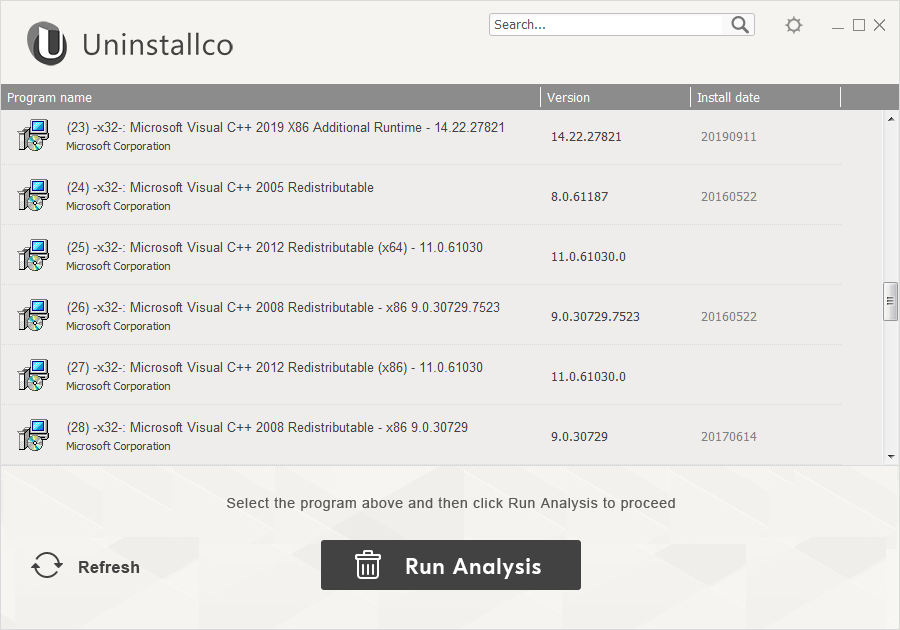
Task: Click the Uninstallco logo icon
Action: tap(47, 44)
